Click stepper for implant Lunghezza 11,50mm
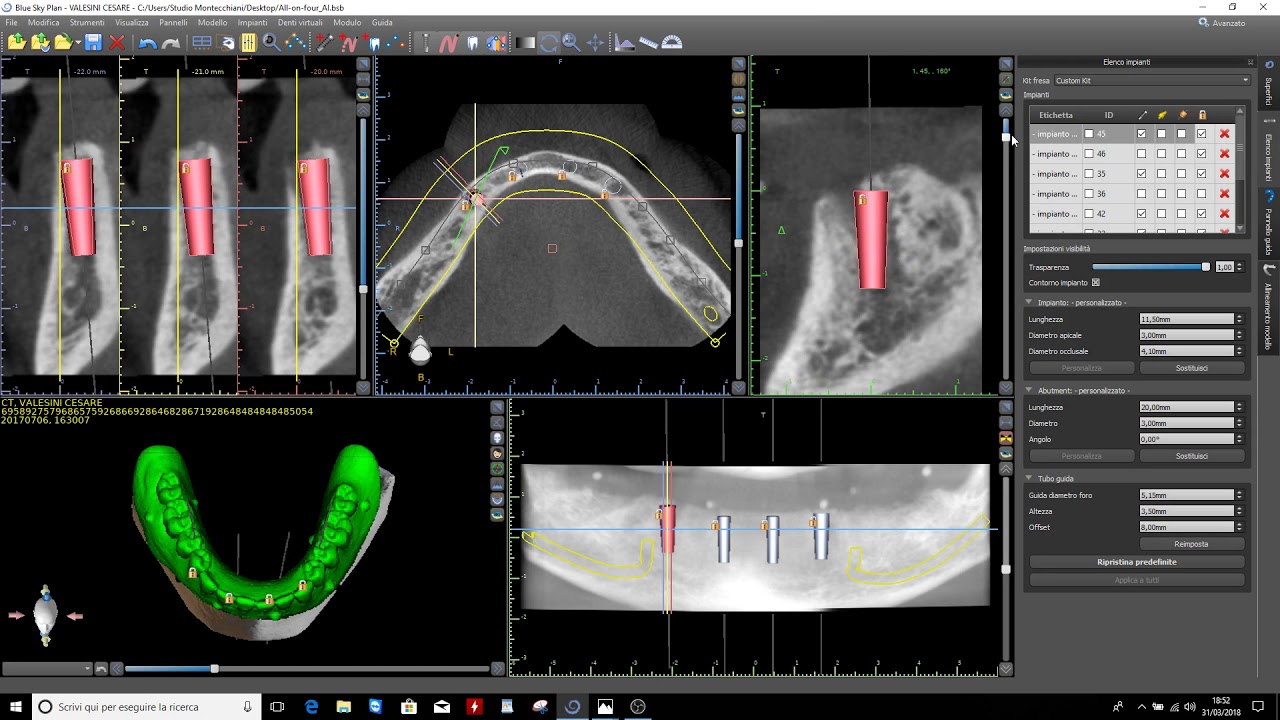The height and width of the screenshot is (720, 1280). pyautogui.click(x=1239, y=319)
